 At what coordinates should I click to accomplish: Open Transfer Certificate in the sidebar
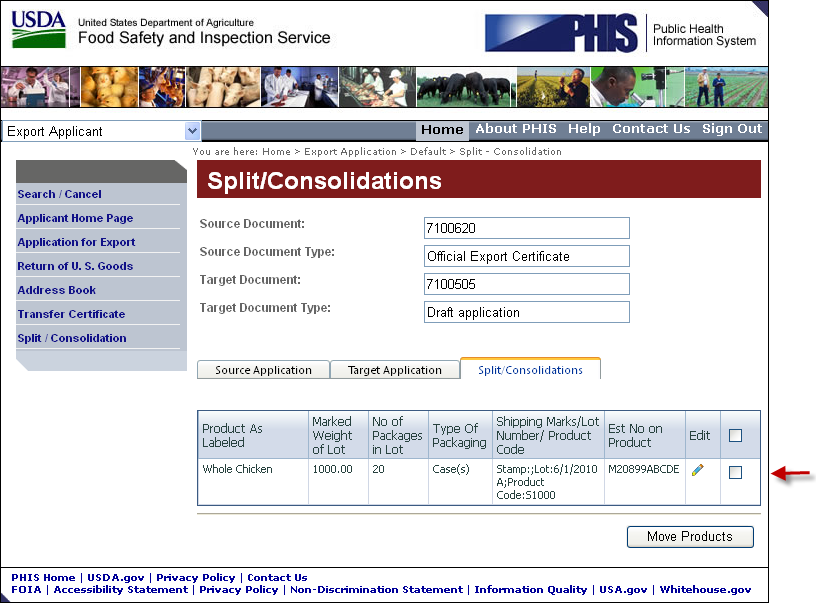click(x=71, y=314)
